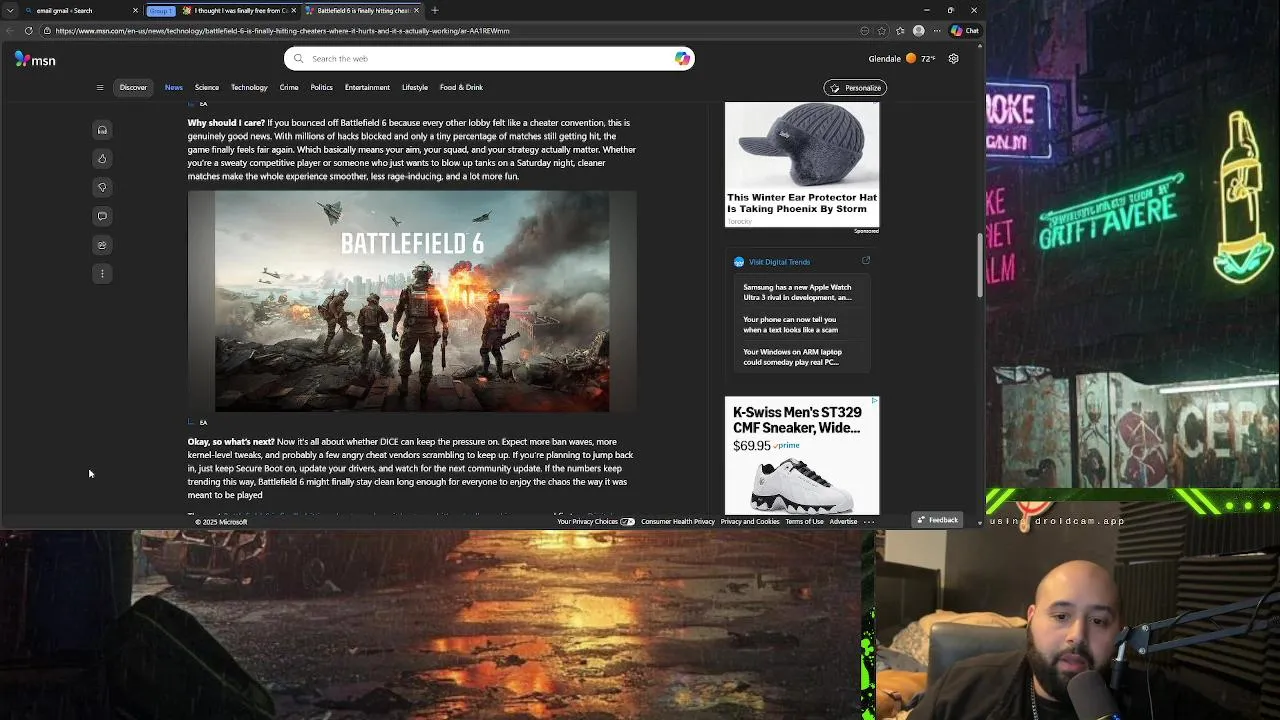This screenshot has width=1280, height=720.
Task: Click the Advertise footer link
Action: tap(843, 522)
